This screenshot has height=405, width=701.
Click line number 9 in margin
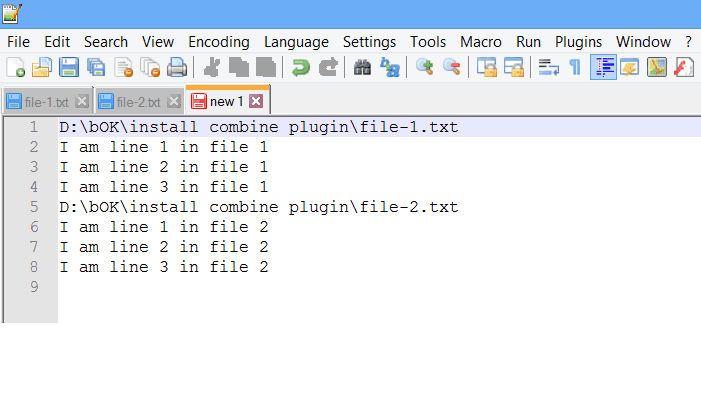(34, 287)
